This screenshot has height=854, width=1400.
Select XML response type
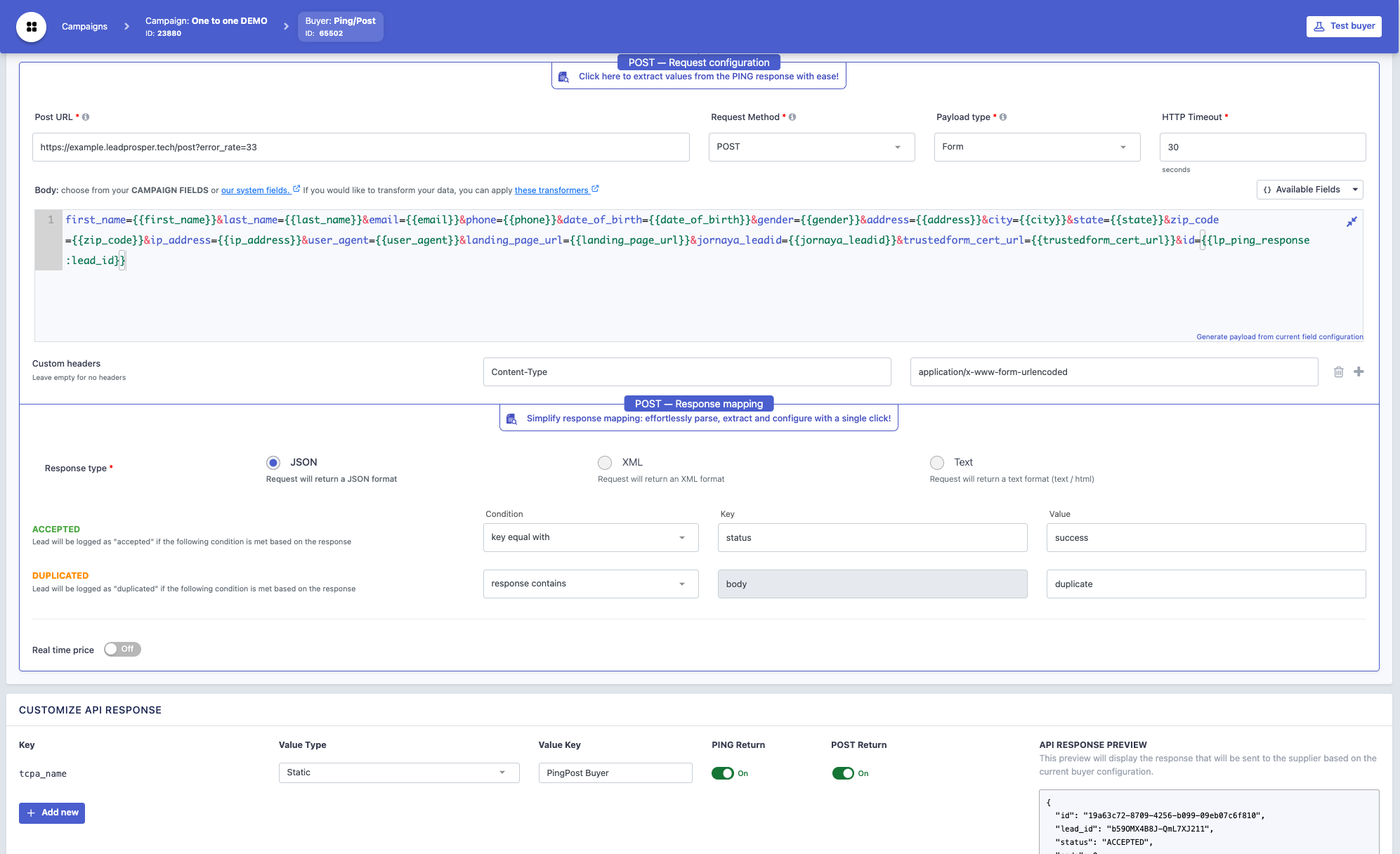(x=605, y=463)
